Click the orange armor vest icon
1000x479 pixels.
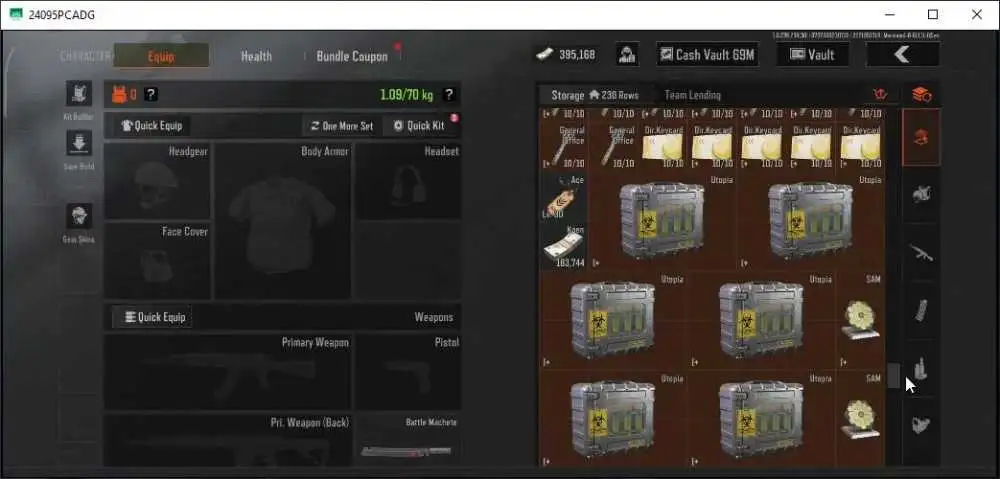pyautogui.click(x=119, y=94)
